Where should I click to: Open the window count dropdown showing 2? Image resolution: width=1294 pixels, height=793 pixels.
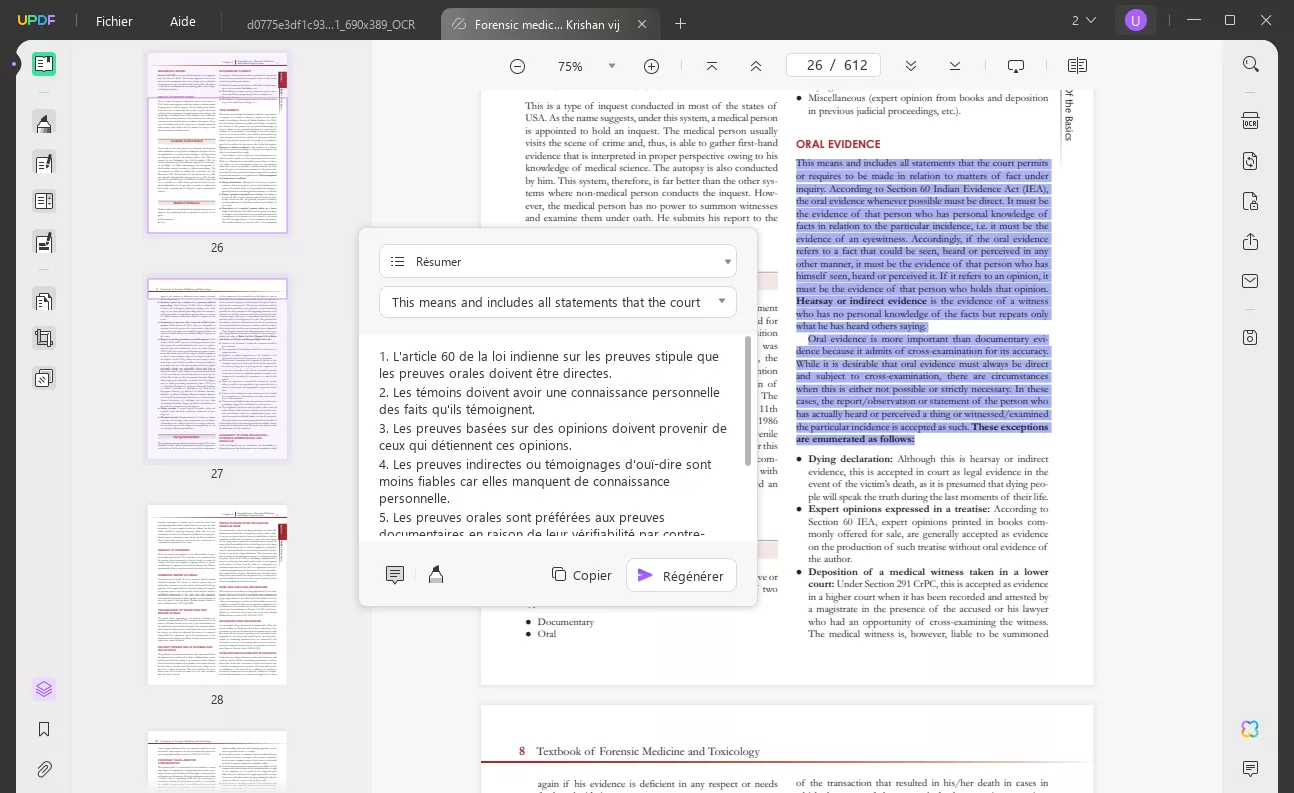(x=1084, y=20)
